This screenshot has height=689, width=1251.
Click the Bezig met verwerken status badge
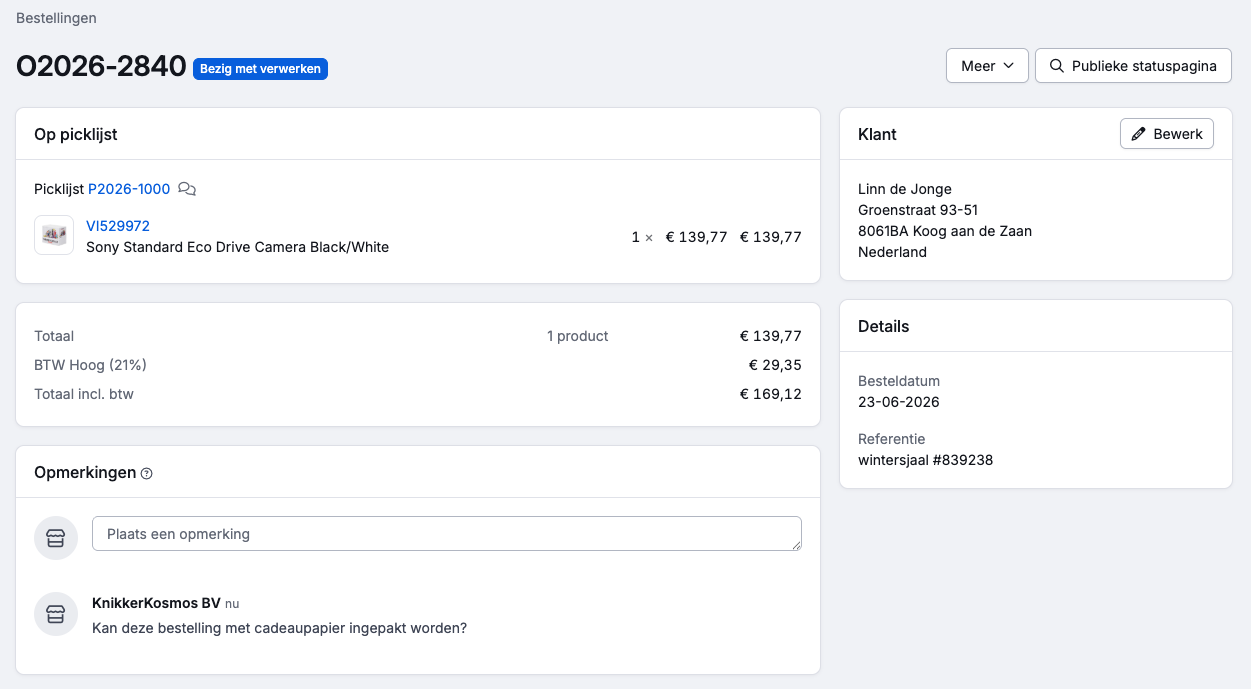(x=260, y=69)
